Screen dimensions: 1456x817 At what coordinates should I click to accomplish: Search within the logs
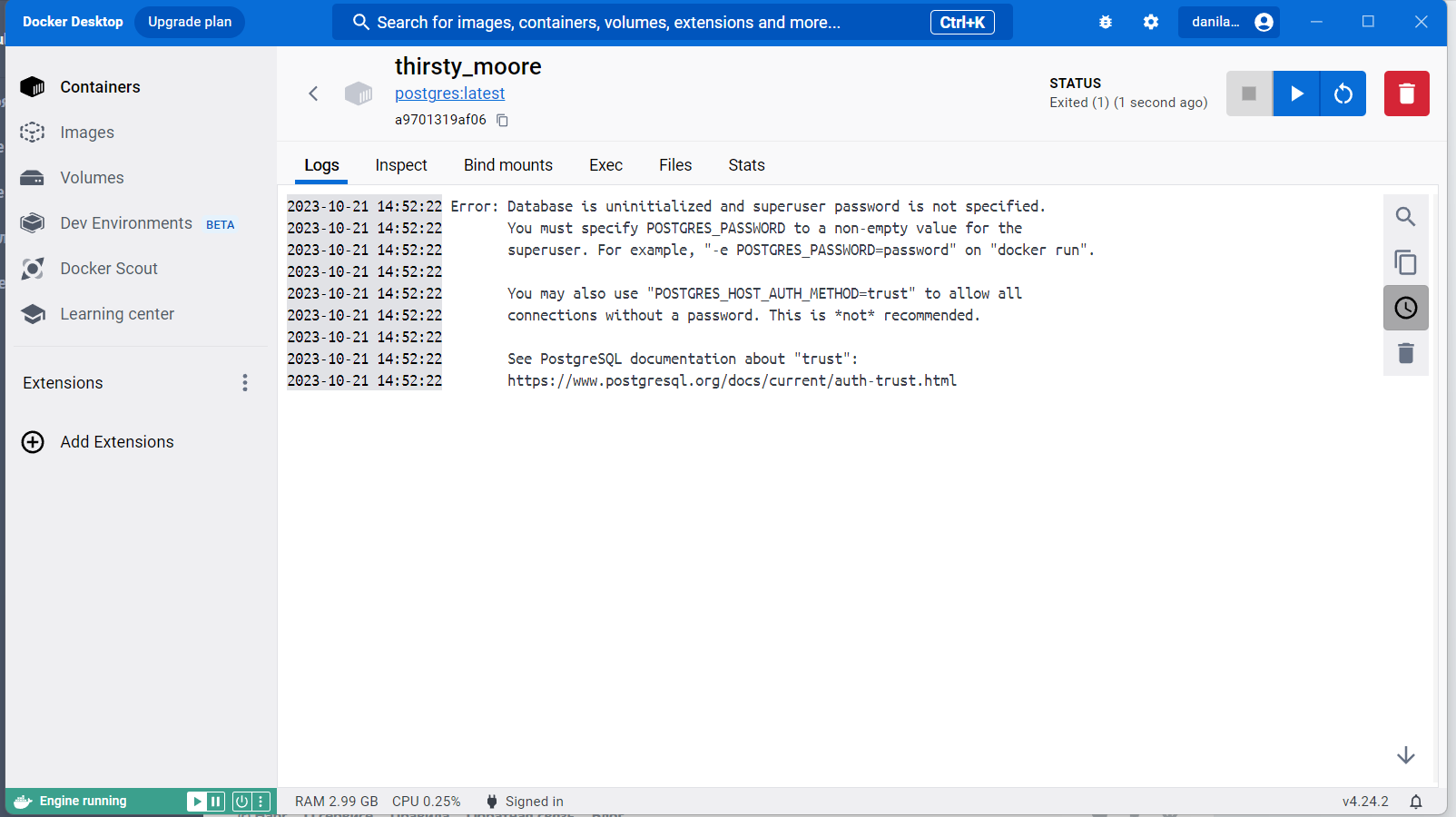(x=1405, y=217)
